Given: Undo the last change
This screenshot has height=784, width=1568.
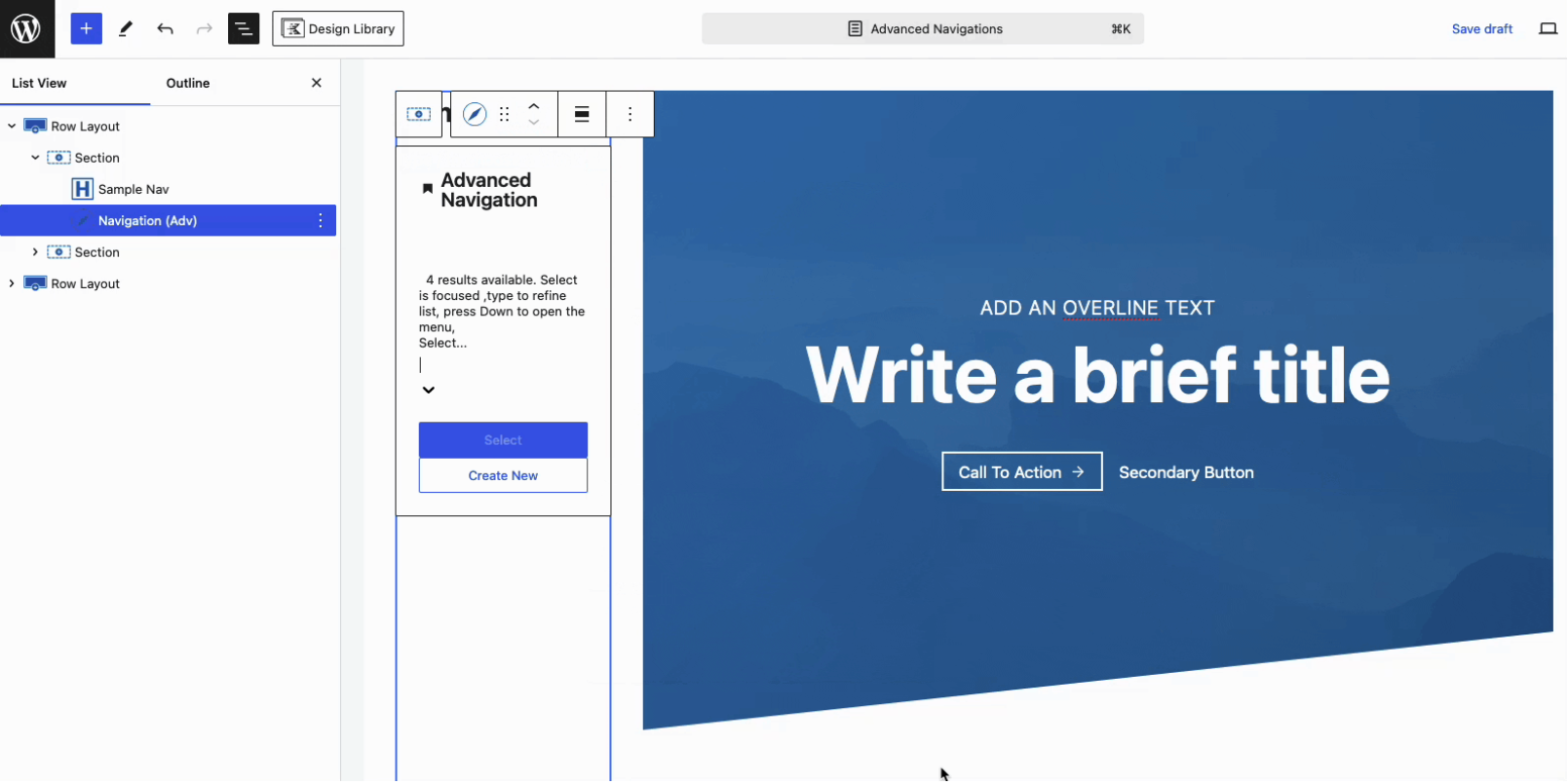Looking at the screenshot, I should coord(165,29).
